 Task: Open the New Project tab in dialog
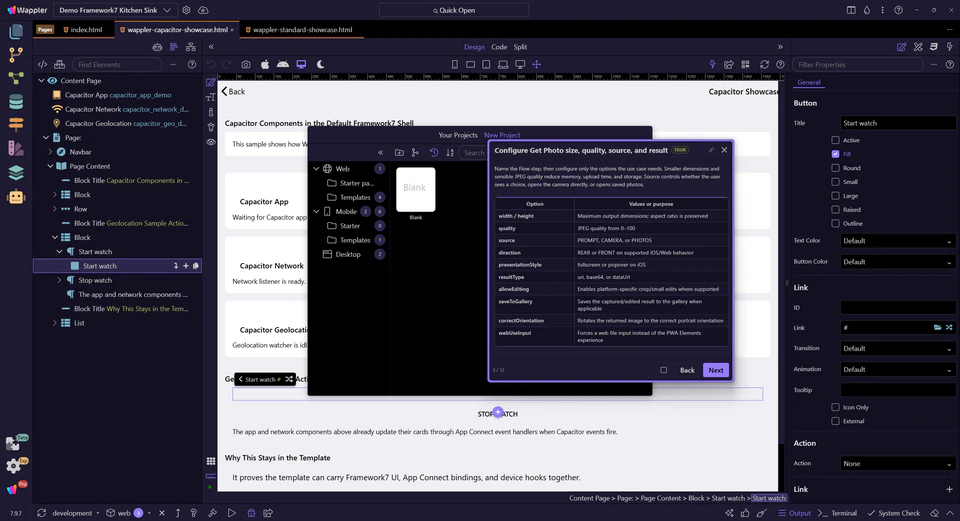click(x=502, y=135)
